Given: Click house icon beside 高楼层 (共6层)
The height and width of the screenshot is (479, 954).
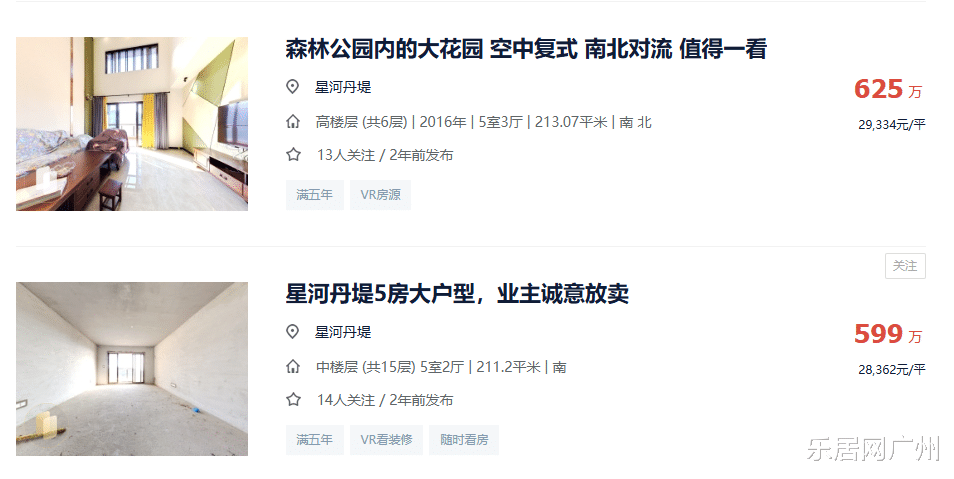Looking at the screenshot, I should (x=293, y=122).
